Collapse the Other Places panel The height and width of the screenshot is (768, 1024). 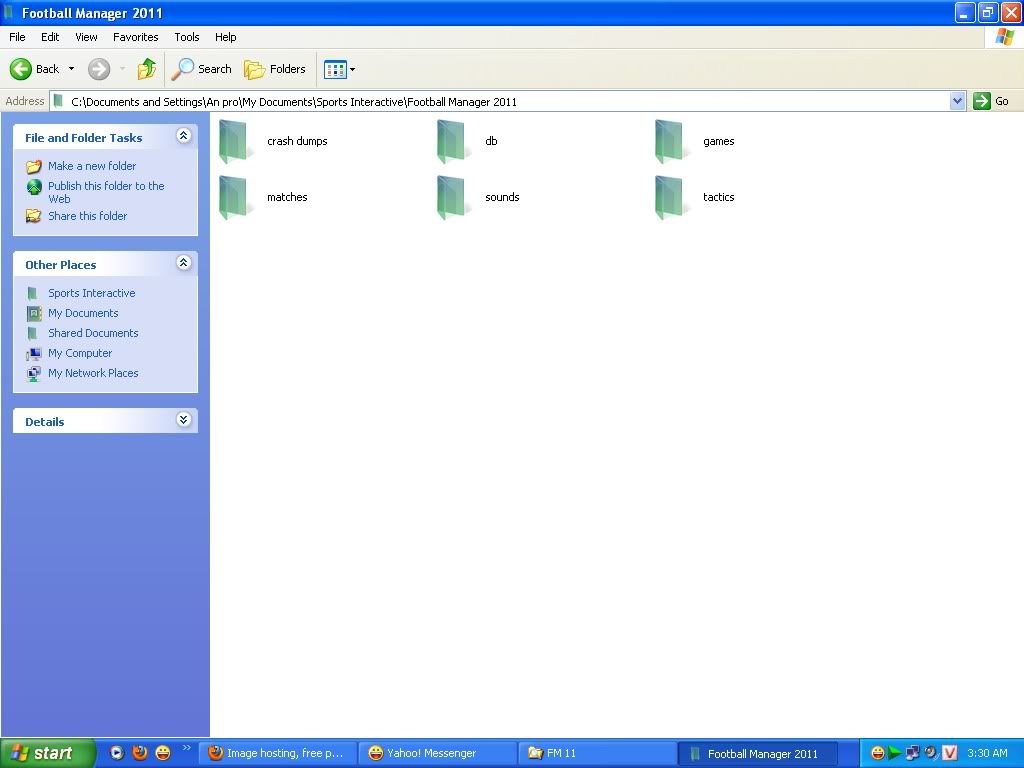point(184,263)
